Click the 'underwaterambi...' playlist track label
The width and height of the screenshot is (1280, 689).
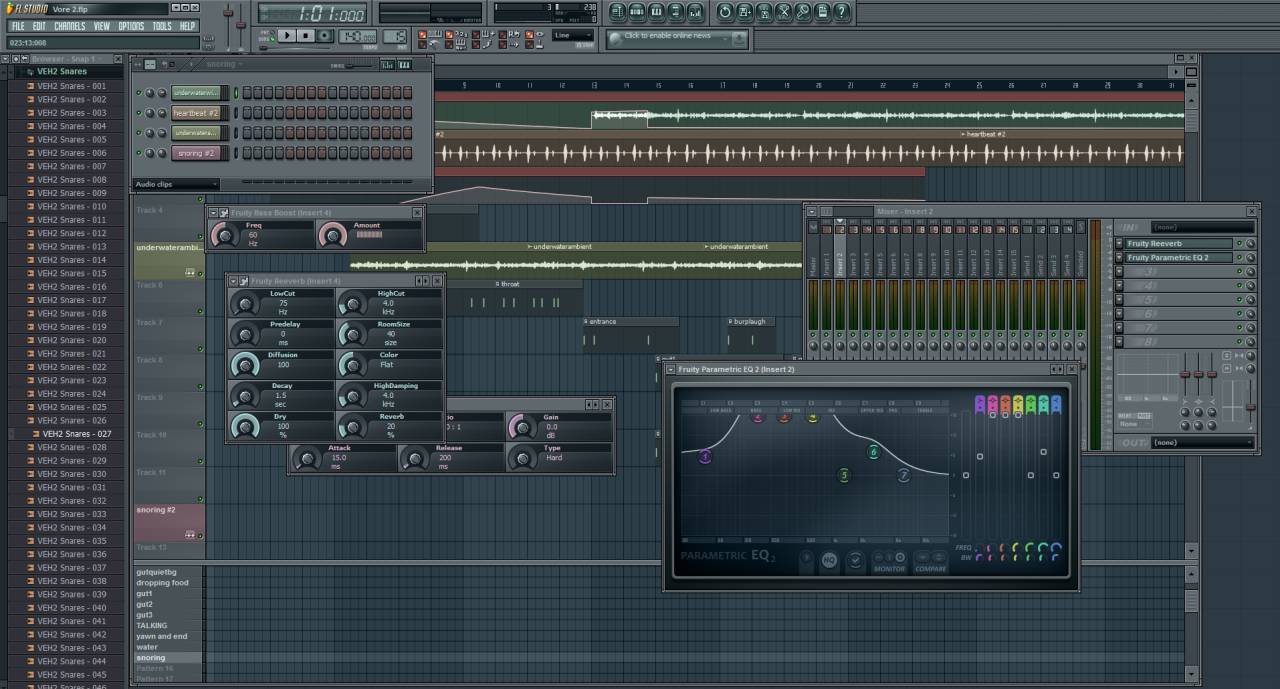(x=169, y=247)
